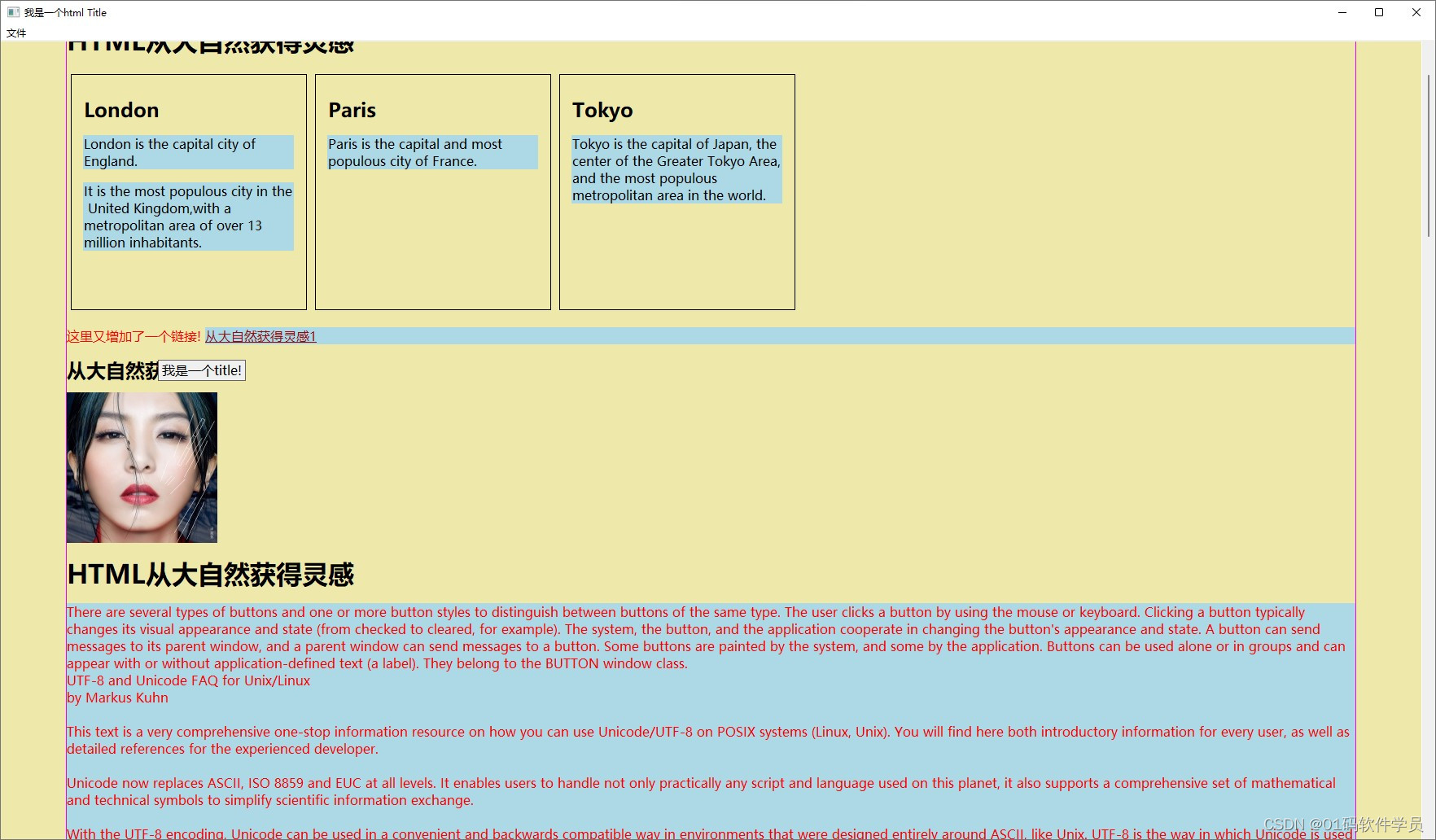Click the paragraph starting "Unicode now replaces ASCII"
Image resolution: width=1436 pixels, height=840 pixels.
[x=701, y=791]
